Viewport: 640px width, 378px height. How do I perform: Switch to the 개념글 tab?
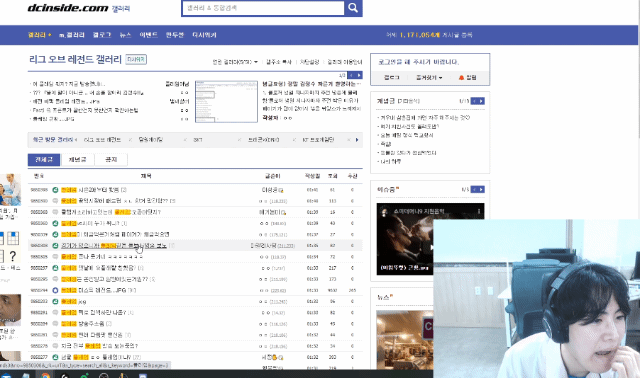[x=78, y=160]
